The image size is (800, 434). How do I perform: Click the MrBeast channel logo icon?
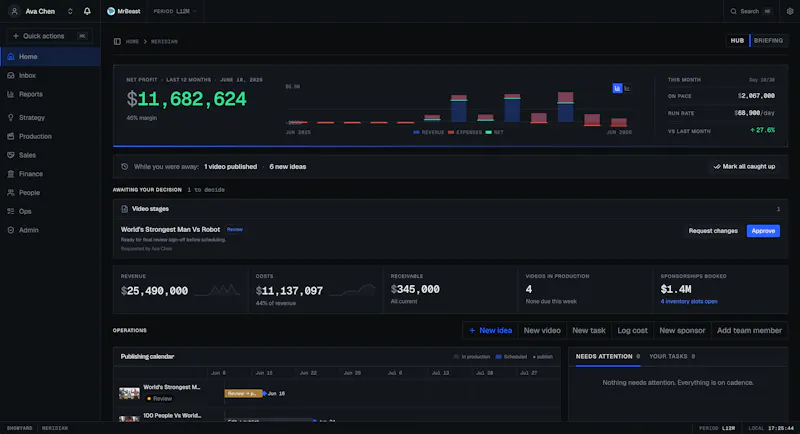point(111,11)
